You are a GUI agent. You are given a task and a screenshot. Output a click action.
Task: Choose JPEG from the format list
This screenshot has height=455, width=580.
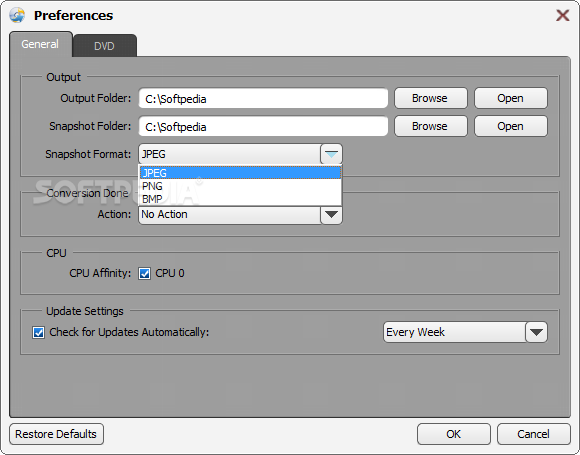[x=240, y=173]
